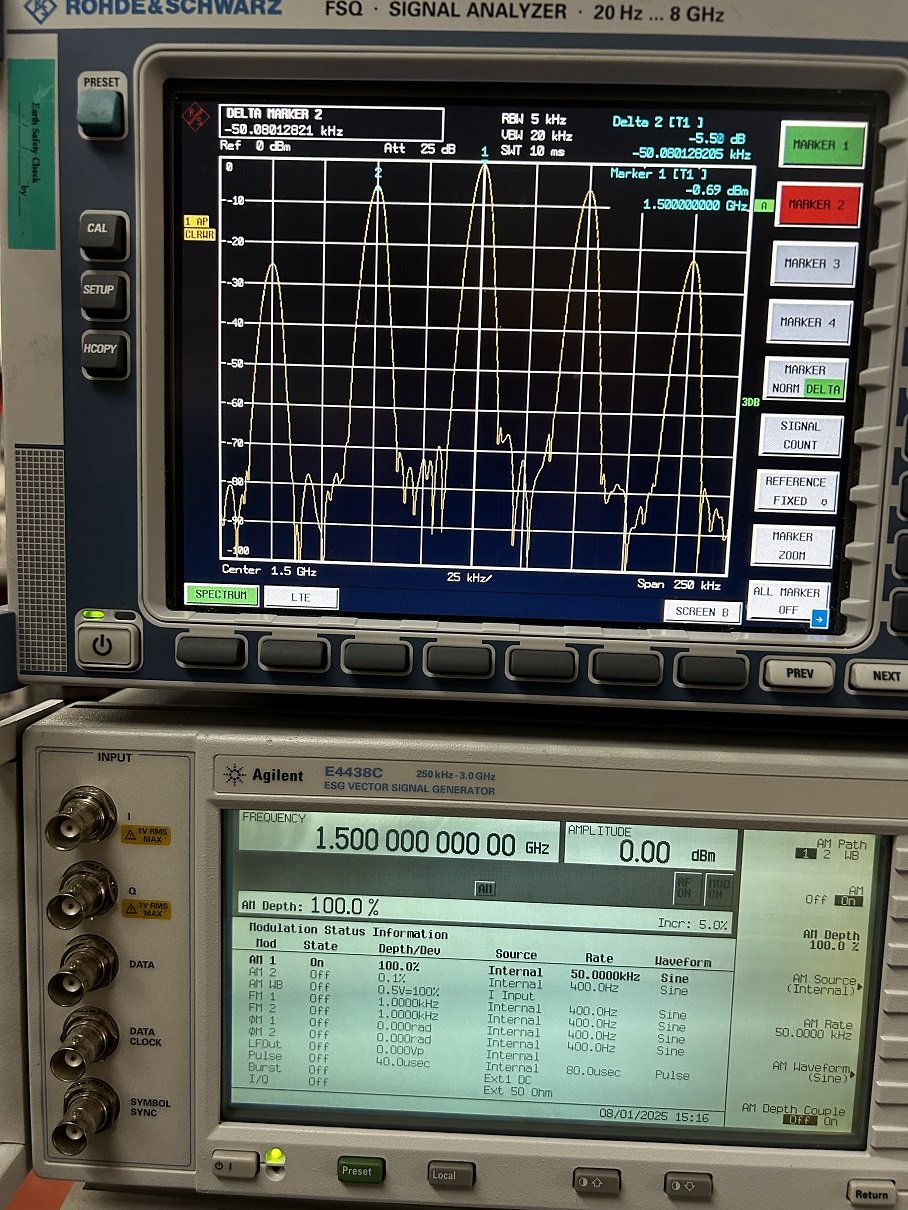Click the RBW 5 kHz readout

coord(533,120)
